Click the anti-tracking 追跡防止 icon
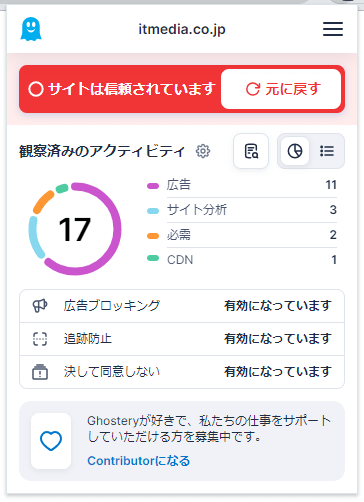Image resolution: width=364 pixels, height=502 pixels. 40,339
